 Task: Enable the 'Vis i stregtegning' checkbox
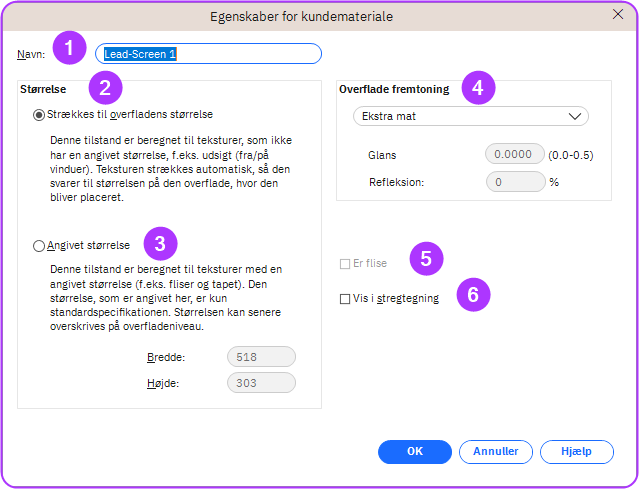click(345, 298)
